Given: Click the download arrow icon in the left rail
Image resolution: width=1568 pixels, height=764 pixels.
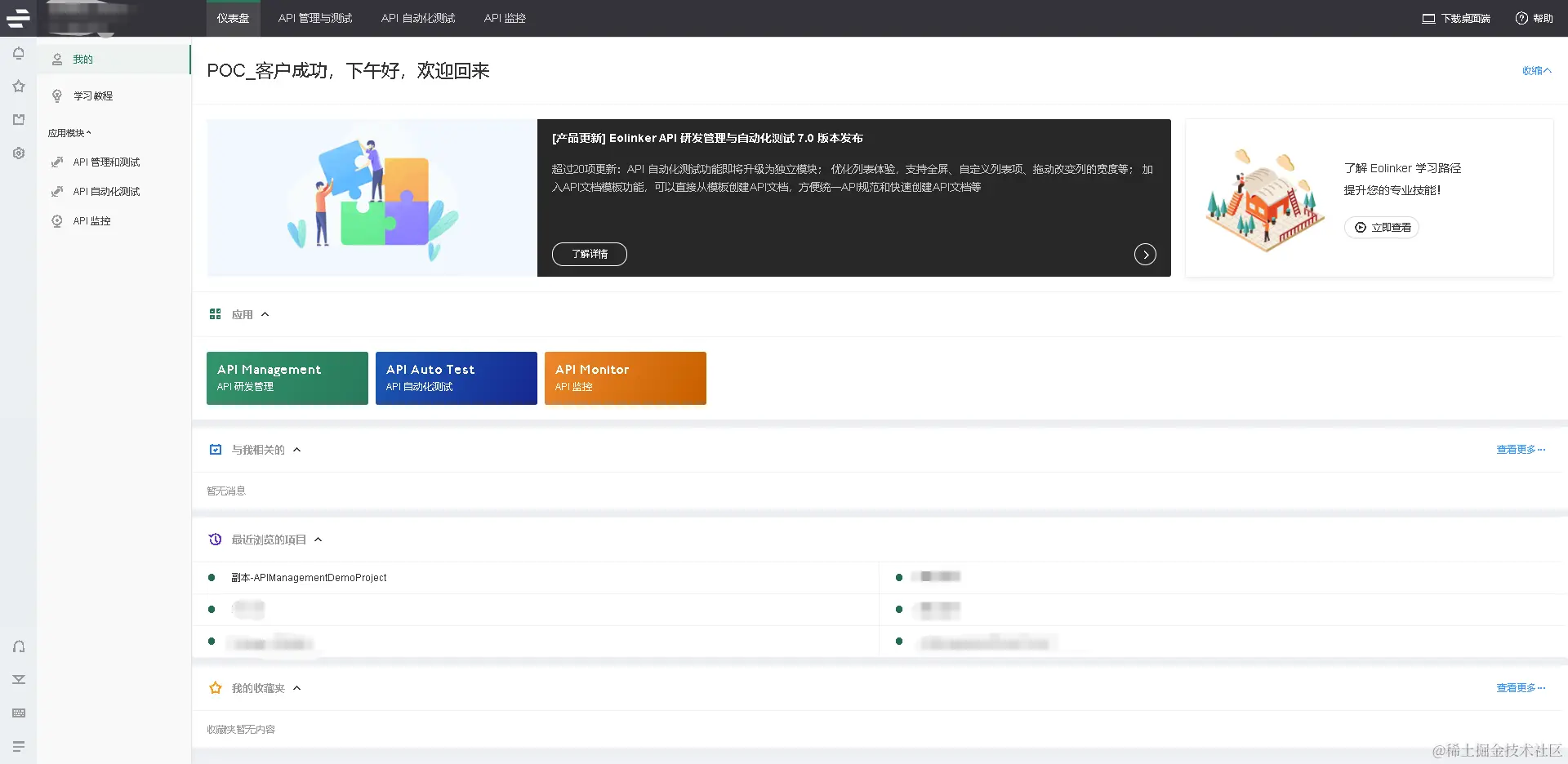Looking at the screenshot, I should pyautogui.click(x=19, y=679).
